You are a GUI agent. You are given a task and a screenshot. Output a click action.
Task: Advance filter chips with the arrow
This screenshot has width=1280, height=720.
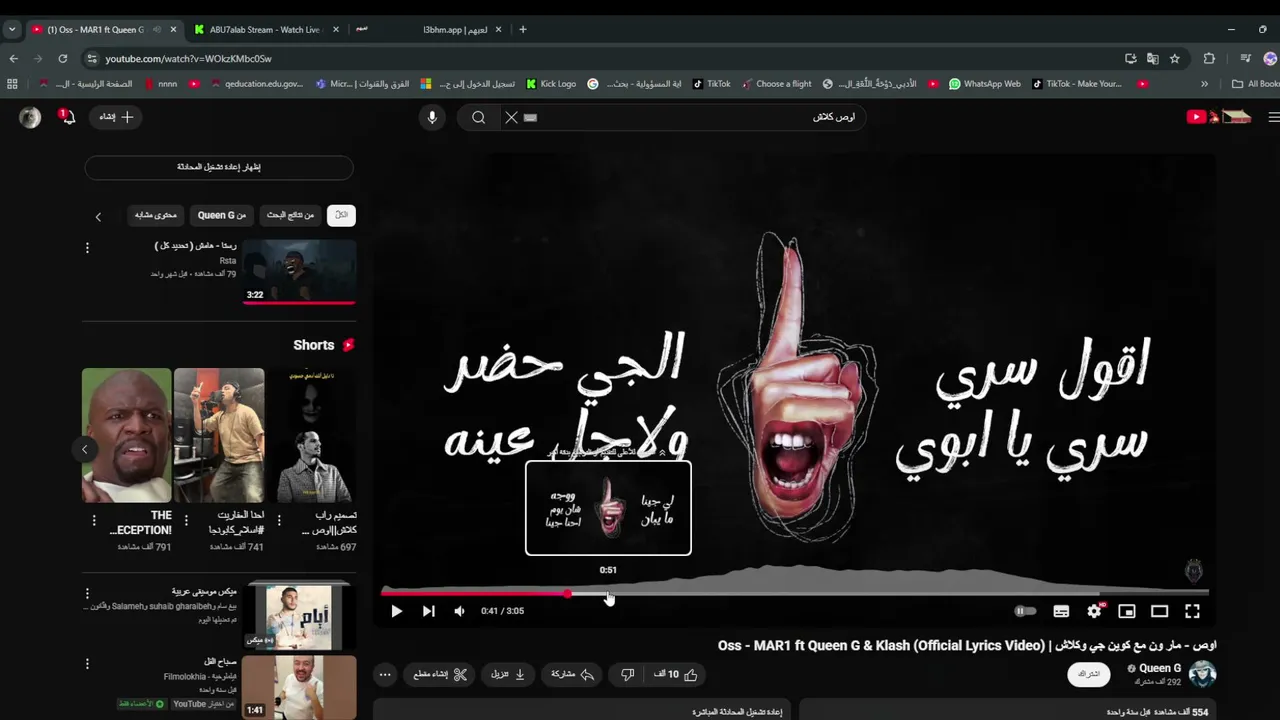pos(98,216)
